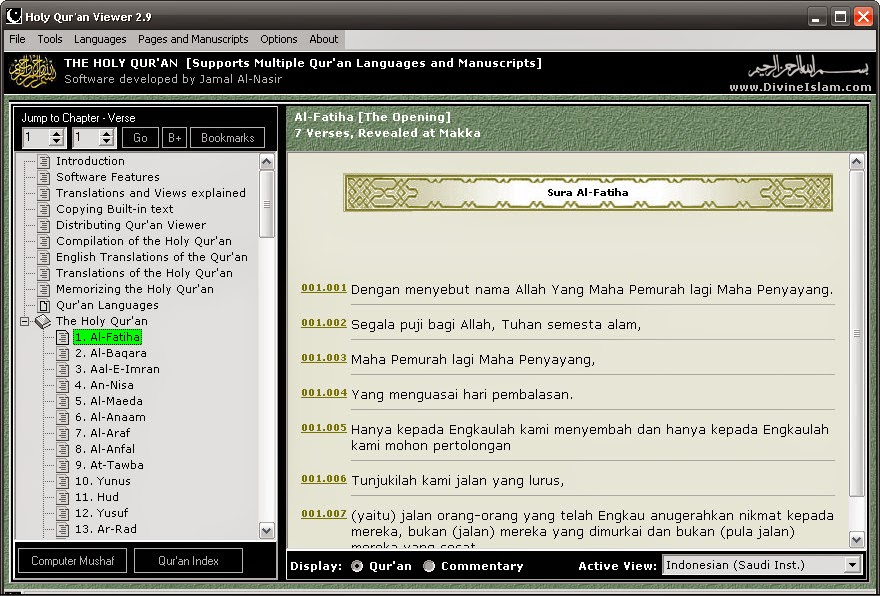880x596 pixels.
Task: Select Distributing Qur'an Viewer tree item
Action: coord(131,225)
